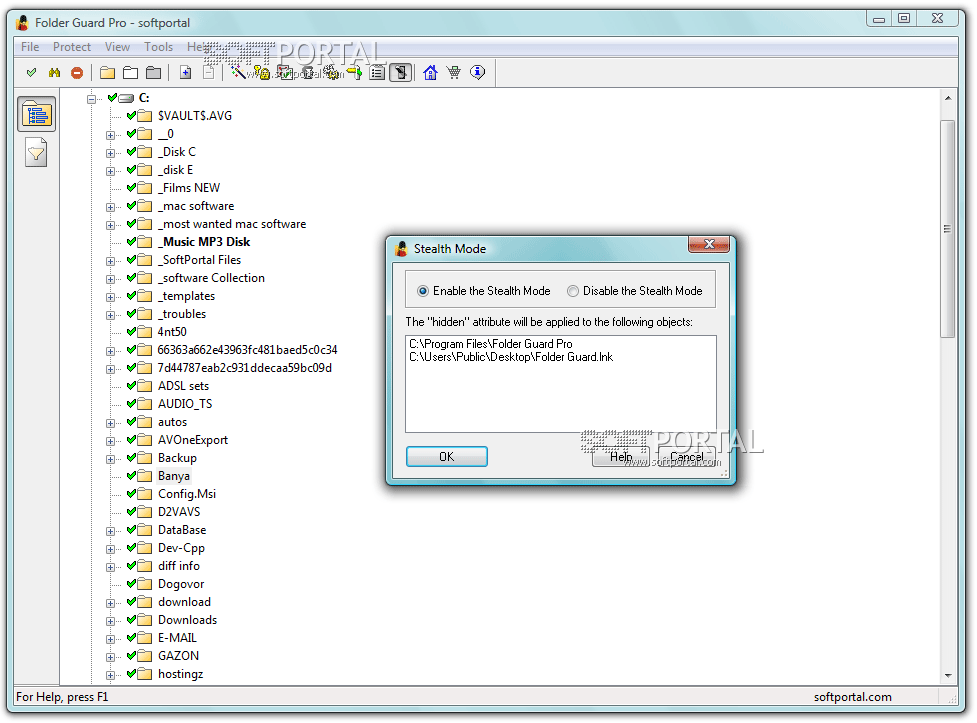Expand the _templates folder node
977x723 pixels.
click(110, 297)
